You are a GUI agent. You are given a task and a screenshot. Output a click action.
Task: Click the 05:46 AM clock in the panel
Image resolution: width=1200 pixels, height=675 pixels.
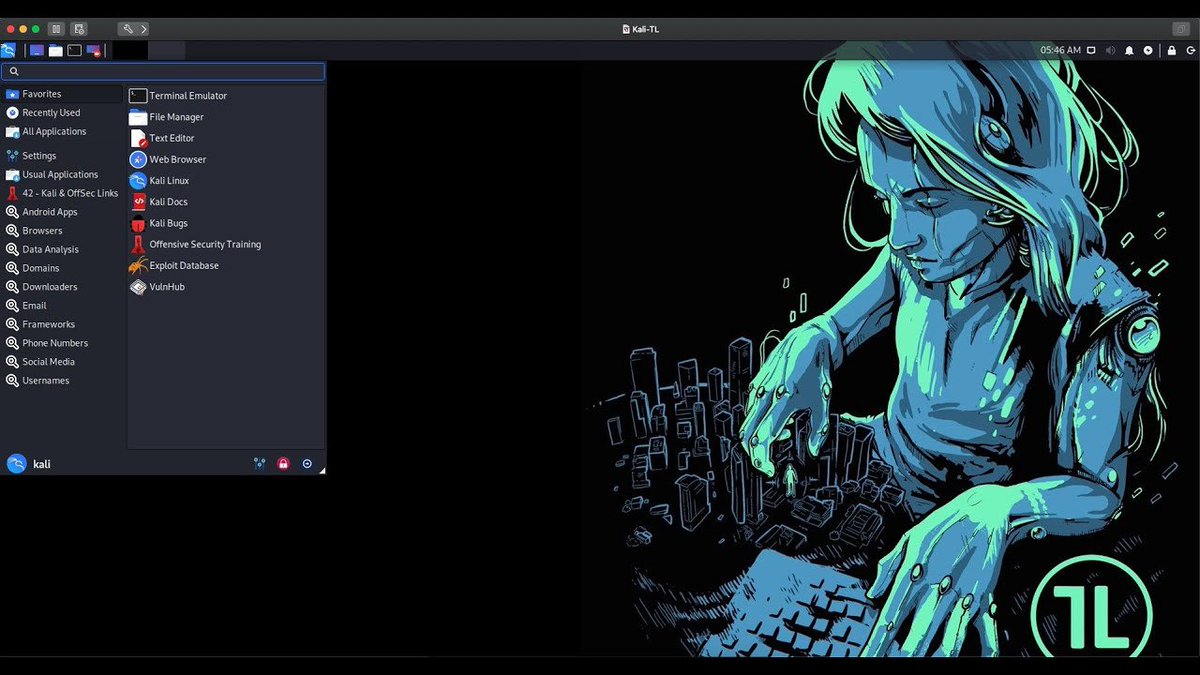tap(1060, 50)
